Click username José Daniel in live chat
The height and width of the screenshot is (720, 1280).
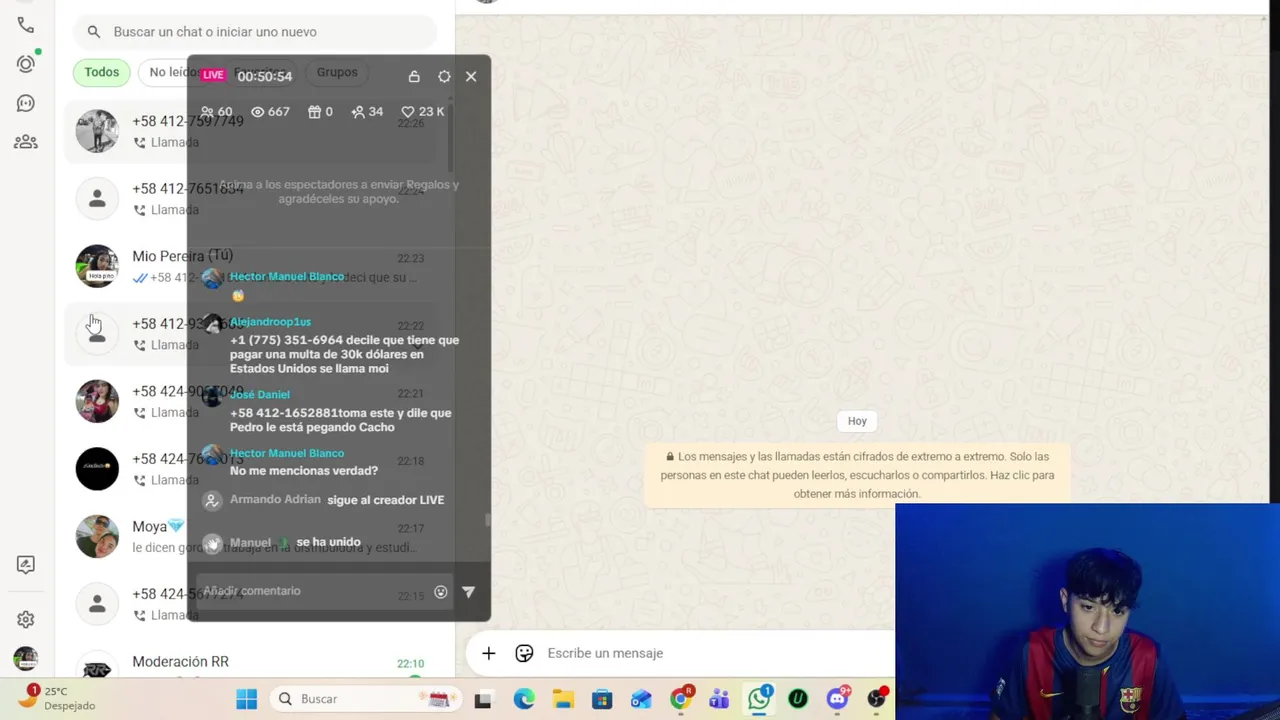259,395
